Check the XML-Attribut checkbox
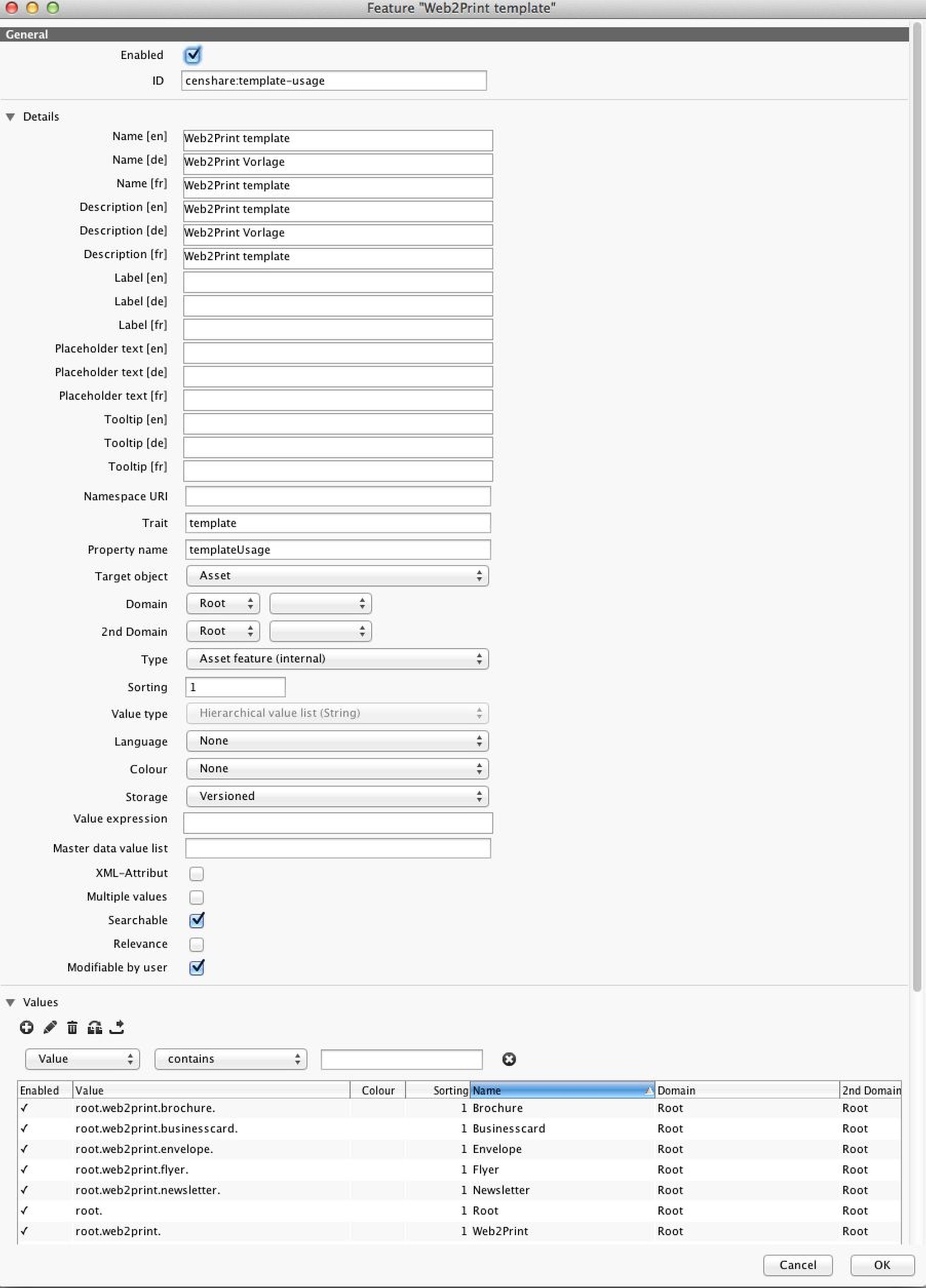This screenshot has width=926, height=1288. tap(197, 873)
